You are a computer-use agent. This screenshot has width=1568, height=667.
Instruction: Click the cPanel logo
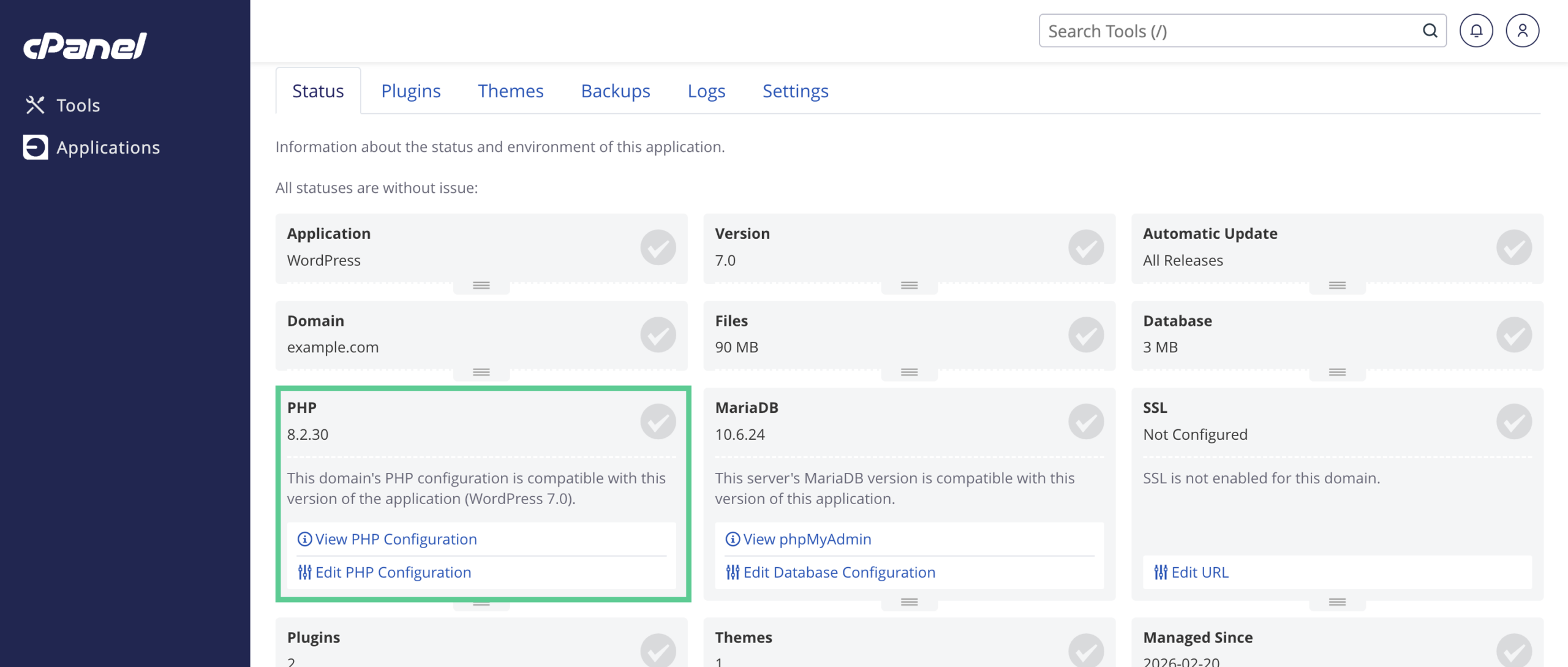coord(85,46)
